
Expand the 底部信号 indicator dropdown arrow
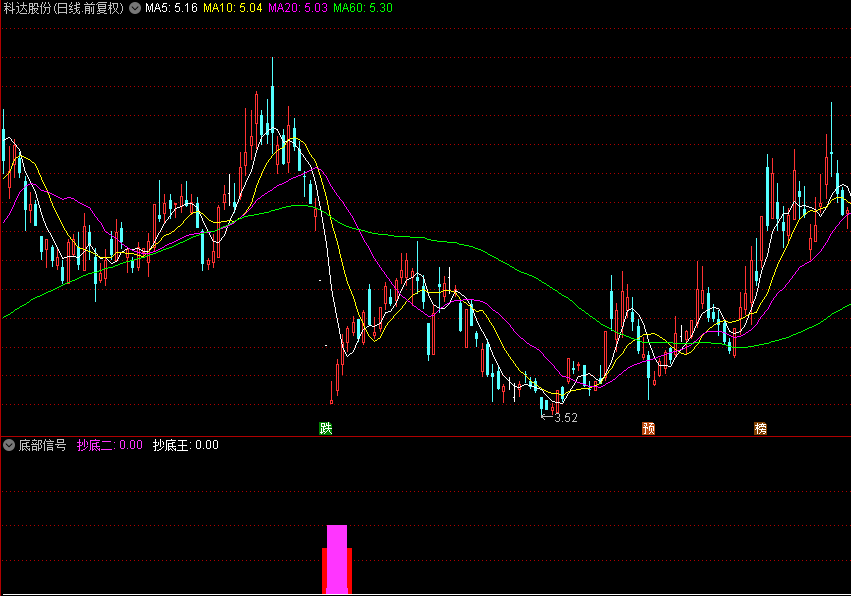[9, 446]
